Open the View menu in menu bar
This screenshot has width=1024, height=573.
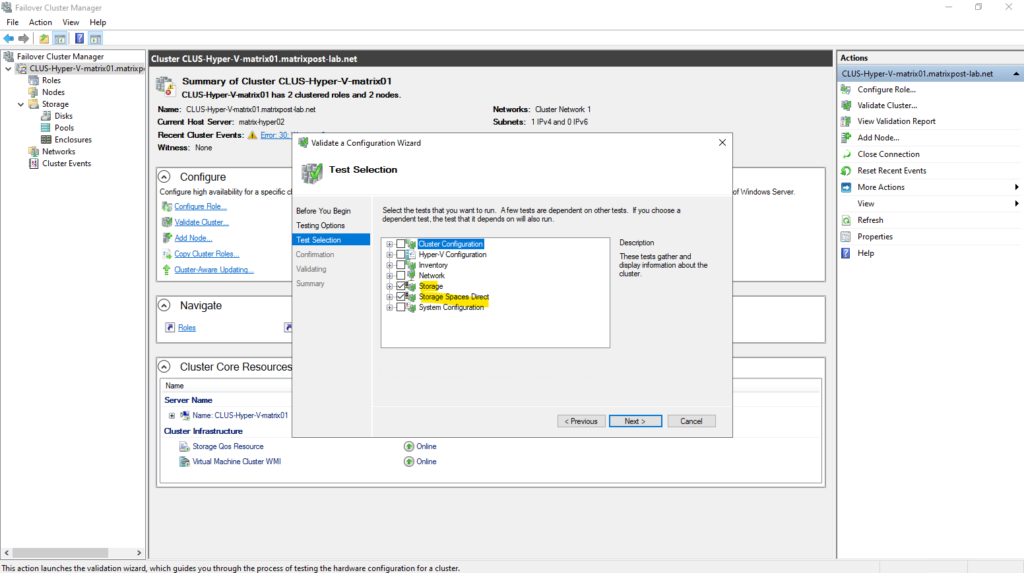(x=71, y=22)
